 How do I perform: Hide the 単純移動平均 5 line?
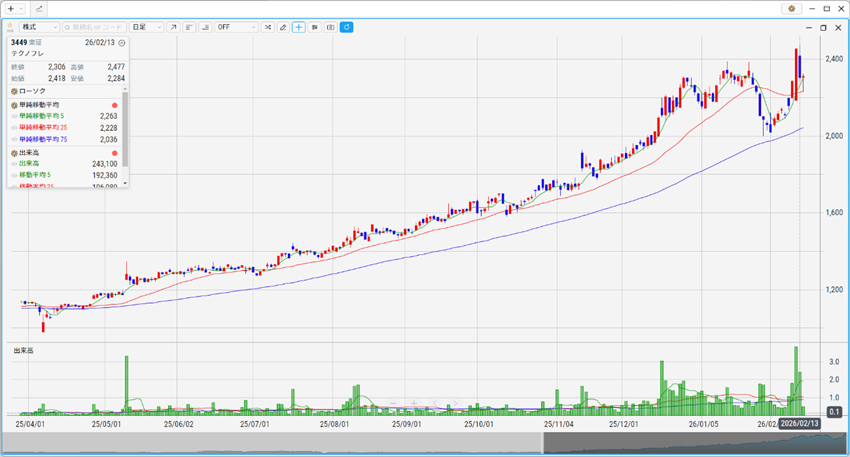[x=15, y=116]
